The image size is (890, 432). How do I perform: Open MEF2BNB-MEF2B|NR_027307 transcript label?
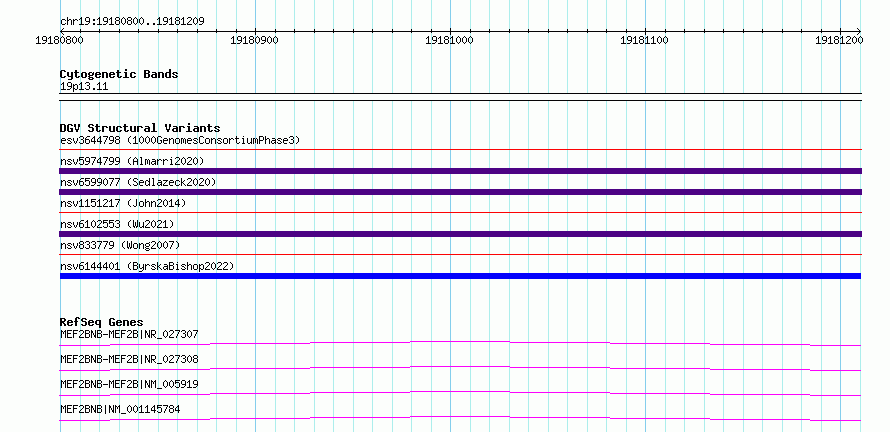pos(129,334)
